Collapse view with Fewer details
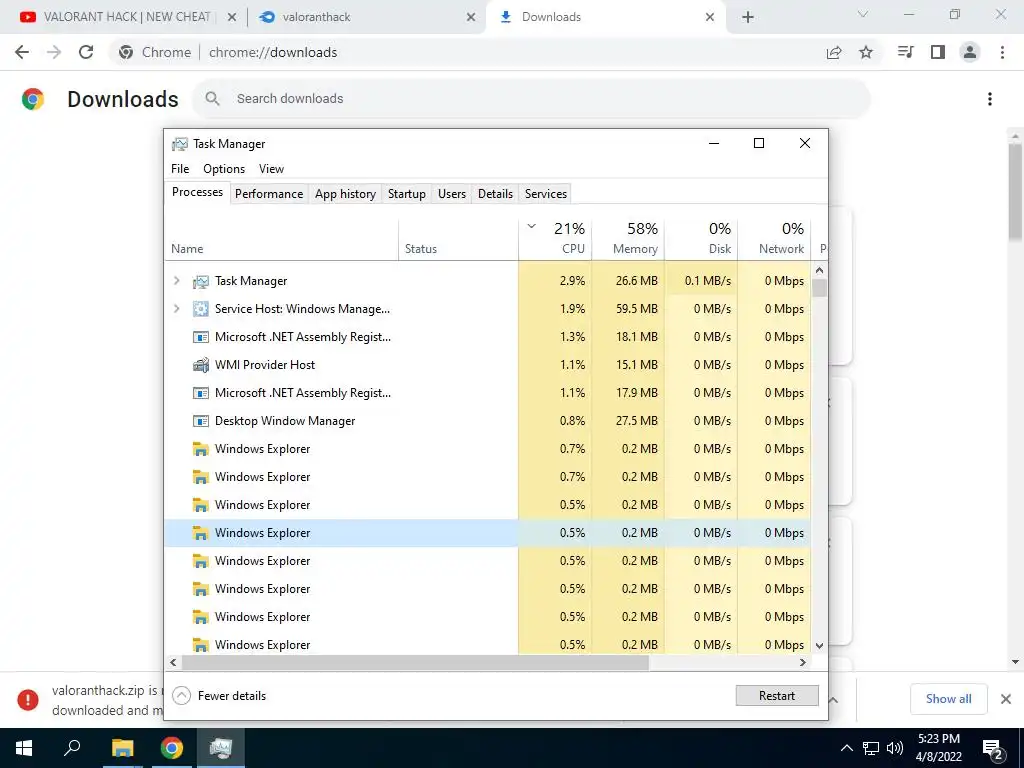This screenshot has width=1024, height=768. point(219,696)
